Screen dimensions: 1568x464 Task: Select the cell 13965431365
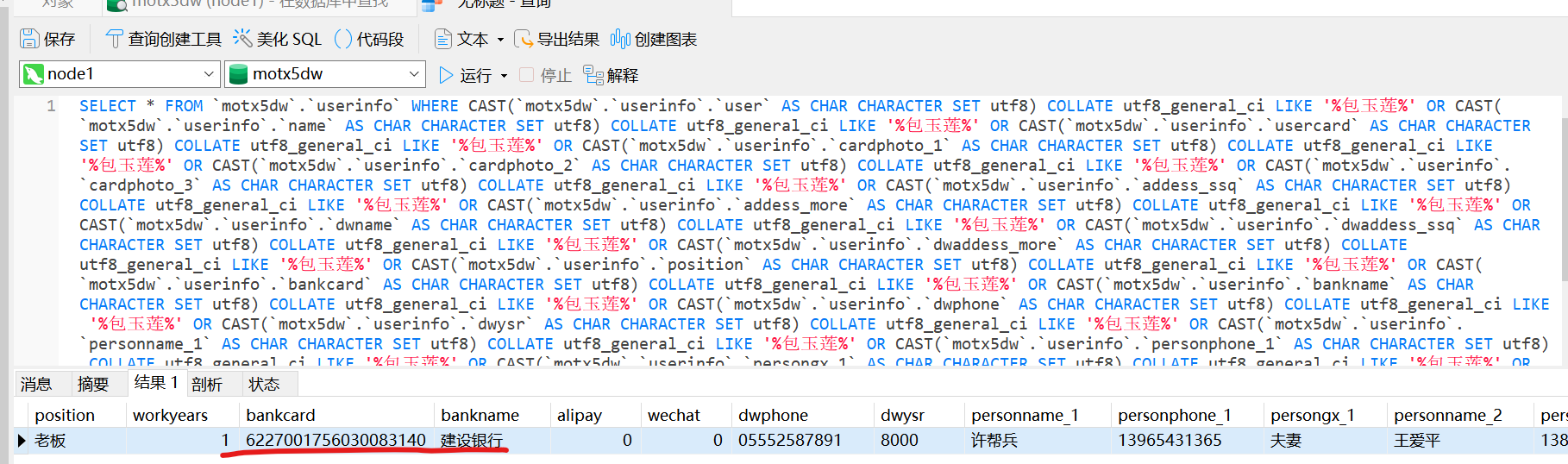[1188, 440]
